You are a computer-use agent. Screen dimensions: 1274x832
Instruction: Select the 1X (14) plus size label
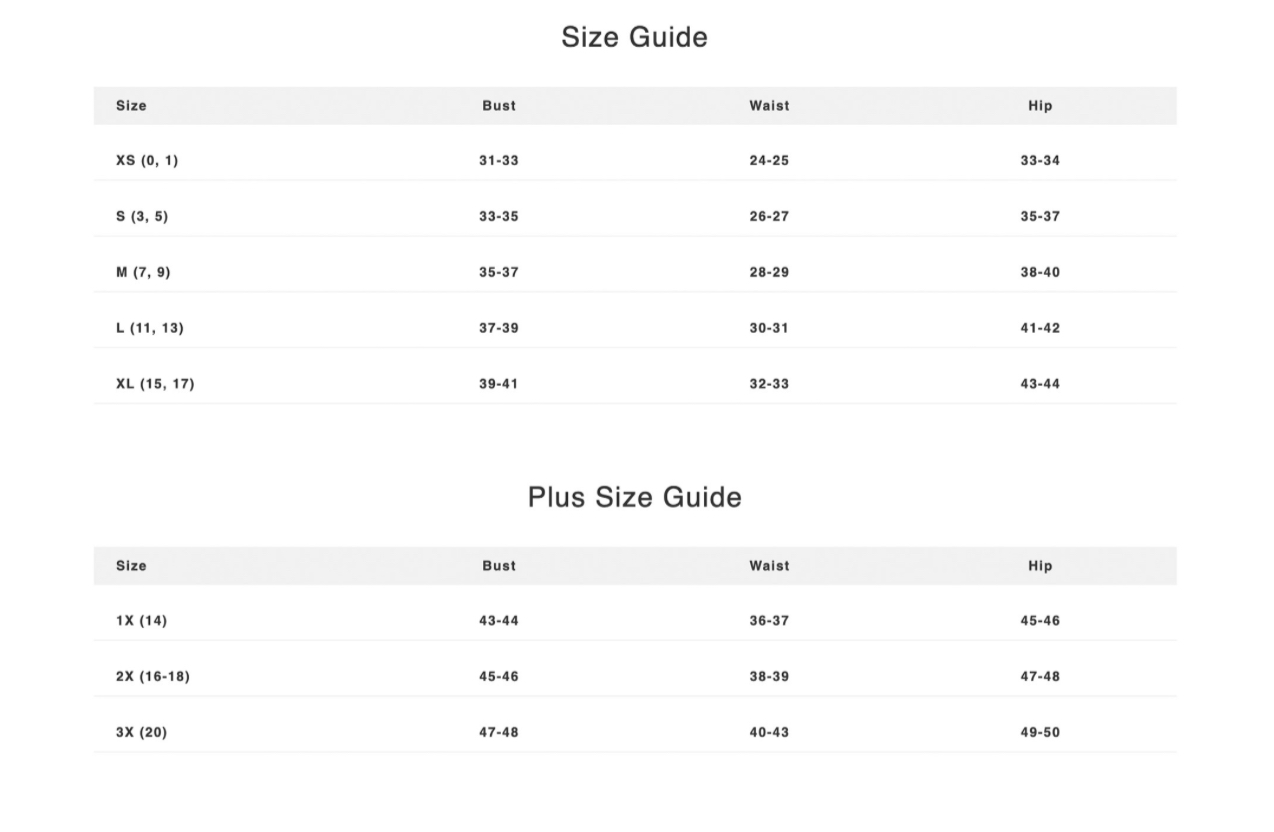141,620
